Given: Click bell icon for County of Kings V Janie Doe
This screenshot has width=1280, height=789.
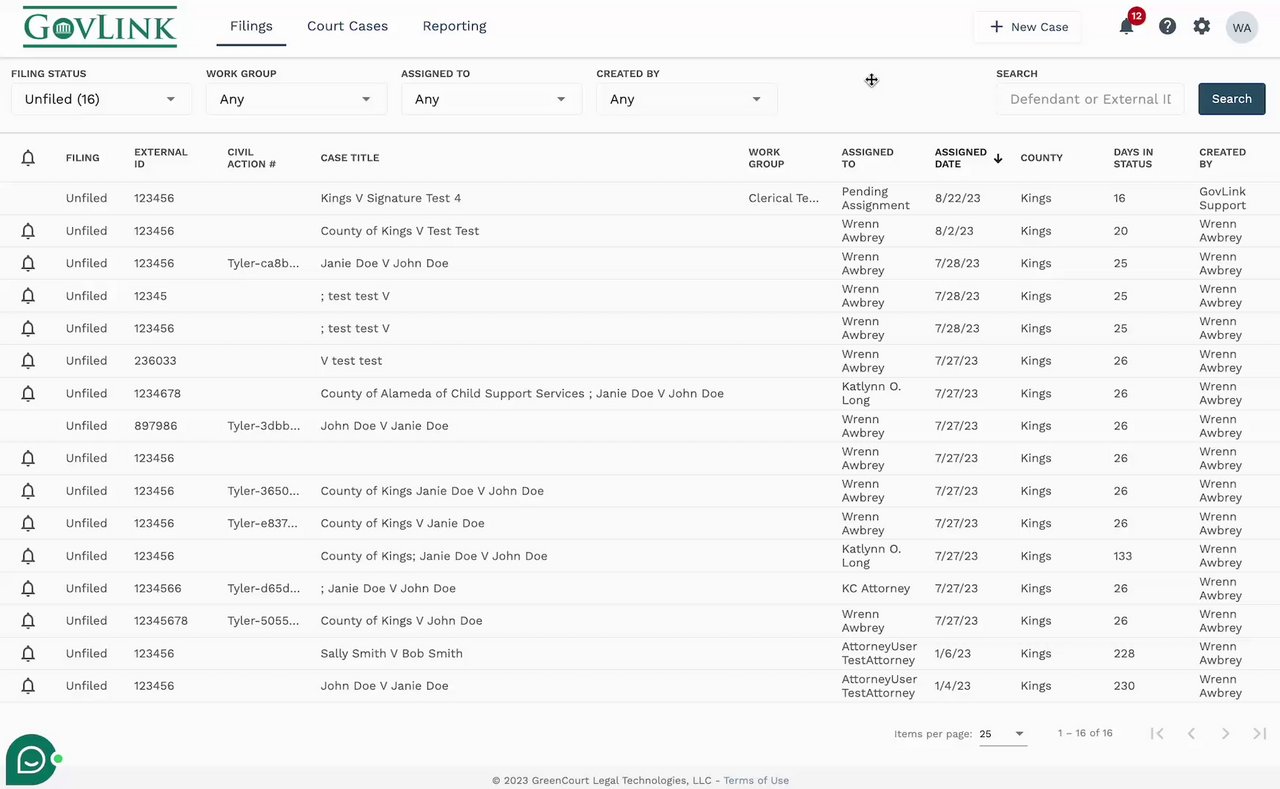Looking at the screenshot, I should click(x=28, y=523).
